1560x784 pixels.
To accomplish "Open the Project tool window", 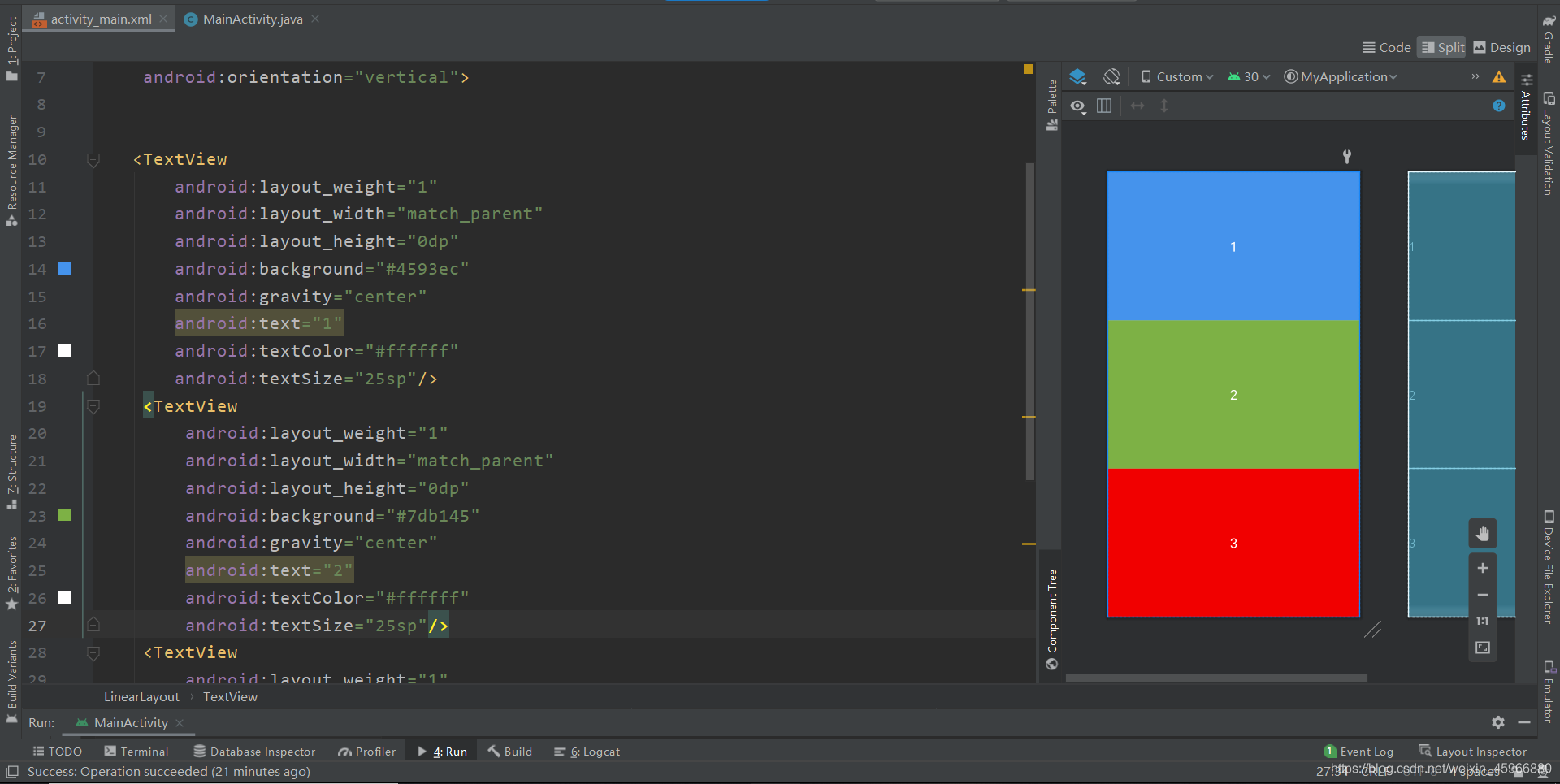I will [x=11, y=49].
